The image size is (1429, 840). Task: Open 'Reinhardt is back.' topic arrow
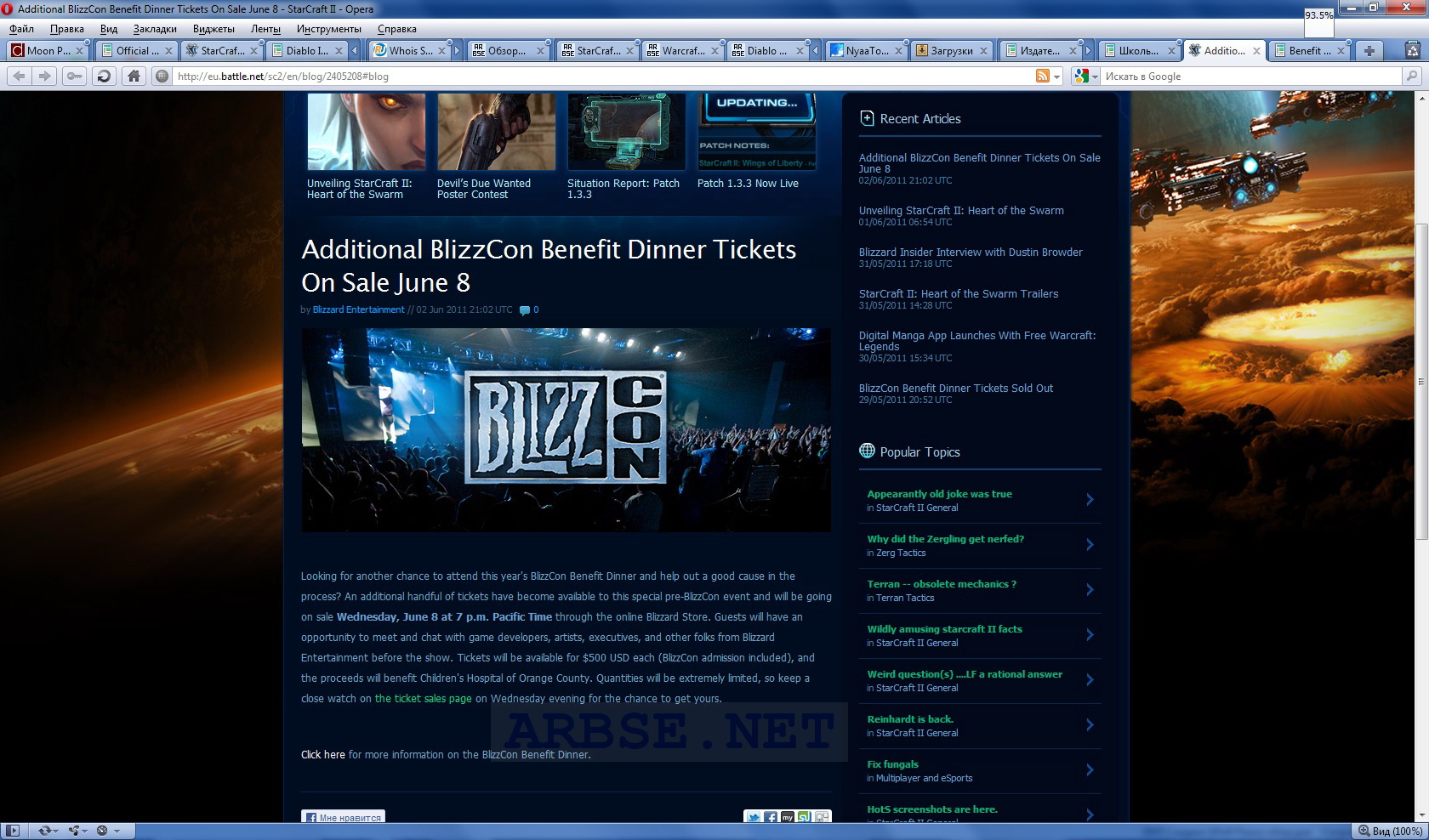[1090, 725]
